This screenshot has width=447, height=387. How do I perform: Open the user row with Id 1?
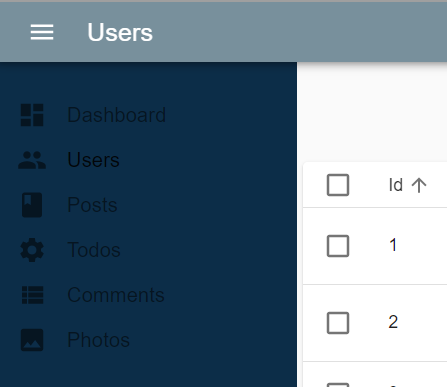(x=375, y=246)
